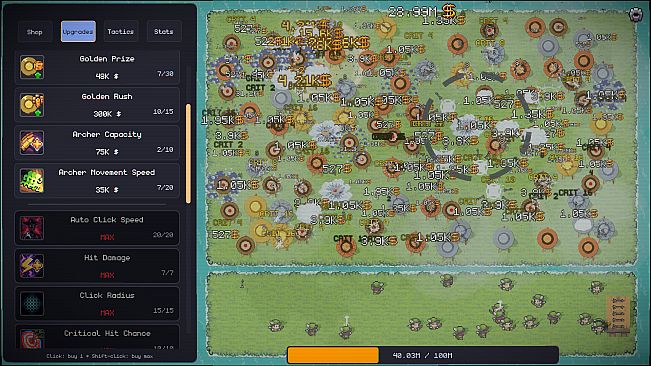Click the 15/15 Click Radius level

(x=163, y=310)
